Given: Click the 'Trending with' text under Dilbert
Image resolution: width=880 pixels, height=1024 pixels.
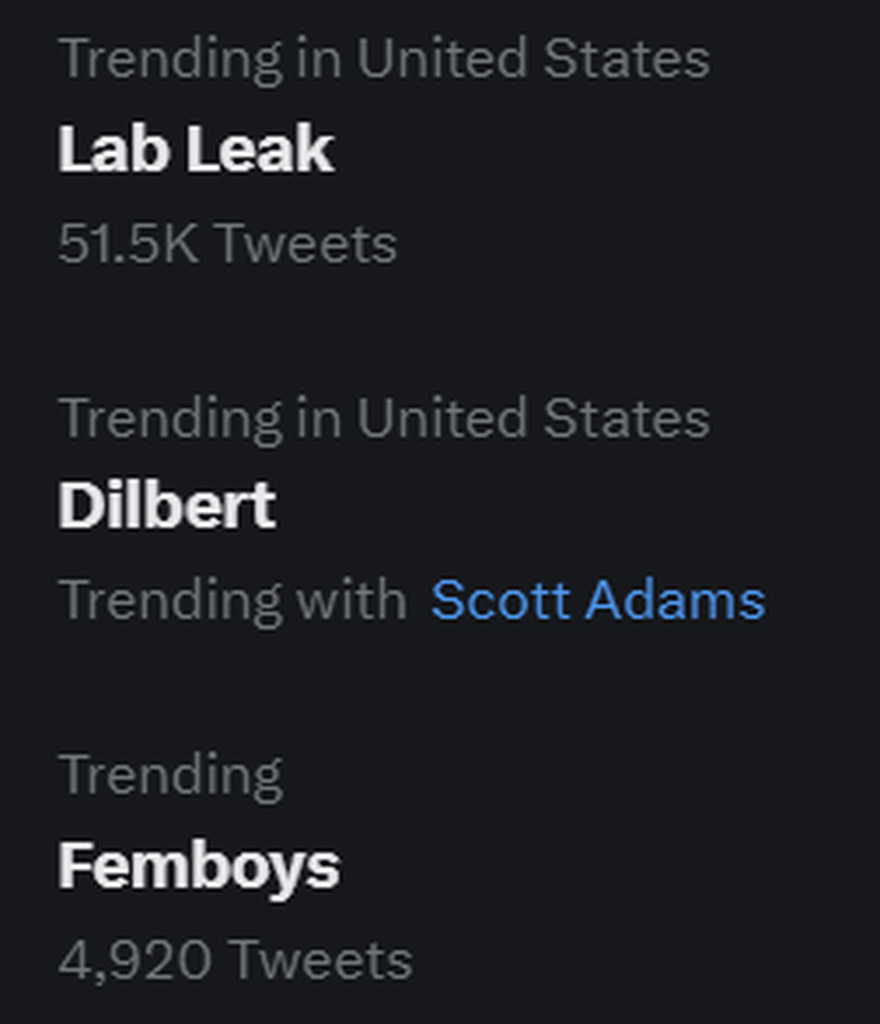Looking at the screenshot, I should [x=233, y=600].
